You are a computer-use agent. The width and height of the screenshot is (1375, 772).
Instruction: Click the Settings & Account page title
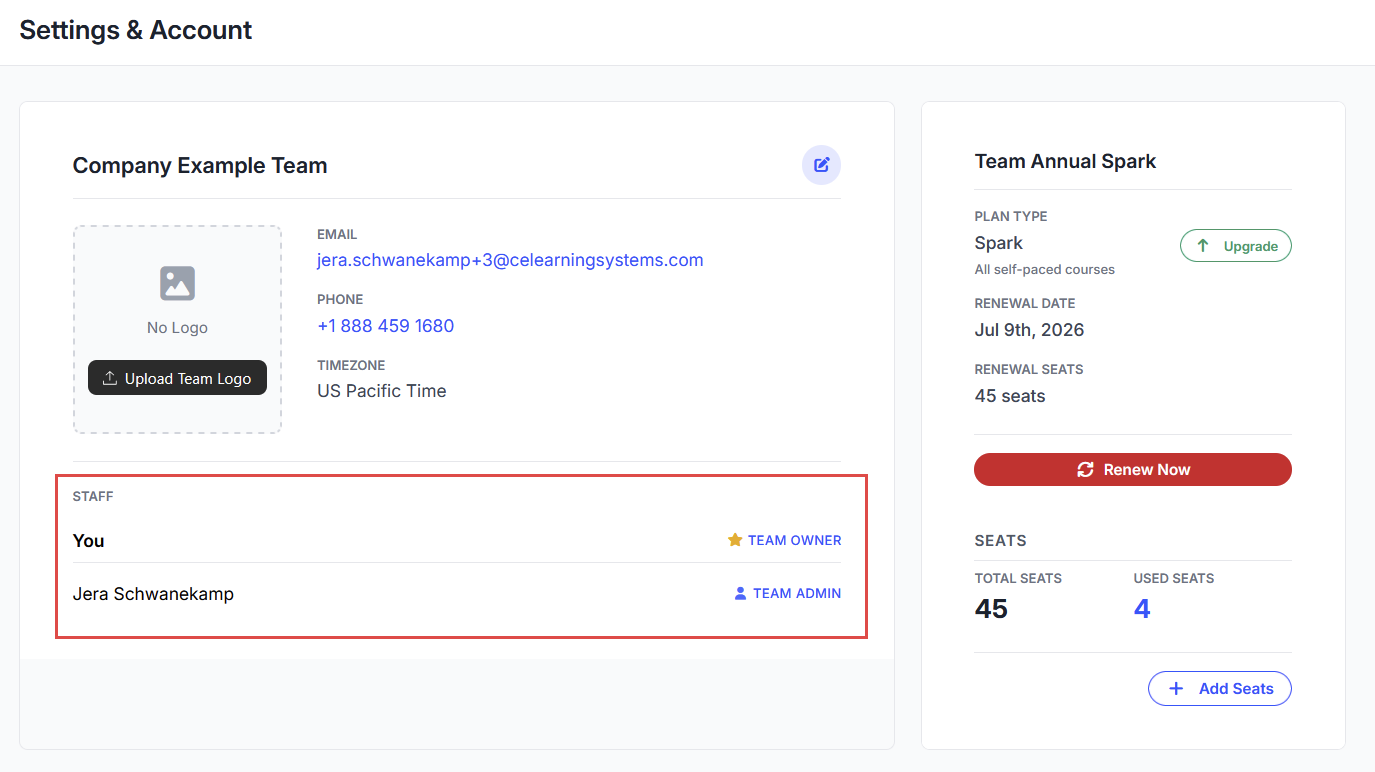(136, 30)
